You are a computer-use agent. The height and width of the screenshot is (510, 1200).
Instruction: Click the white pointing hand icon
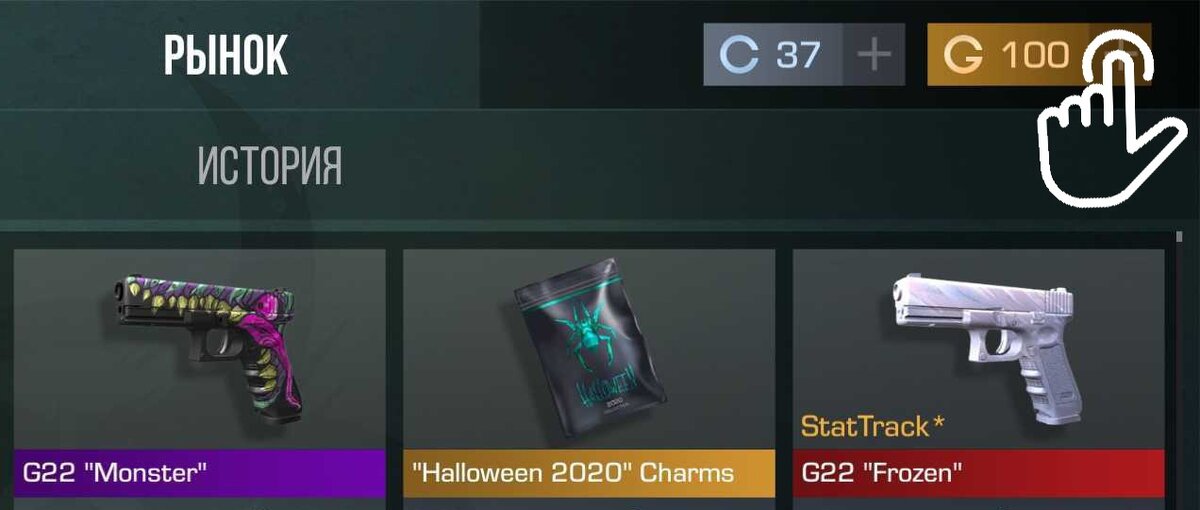click(x=1098, y=120)
